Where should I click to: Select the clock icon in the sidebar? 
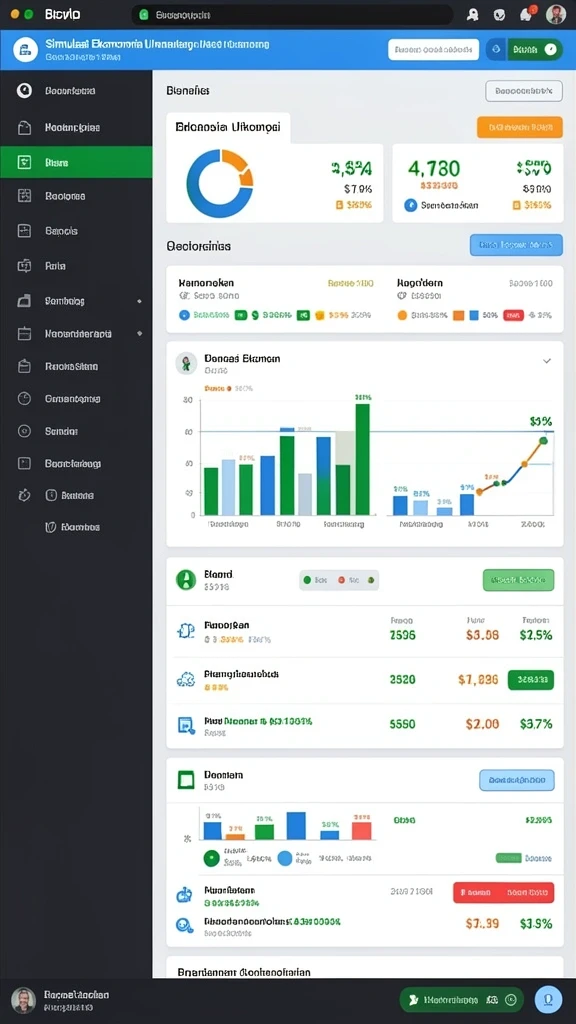pos(24,398)
